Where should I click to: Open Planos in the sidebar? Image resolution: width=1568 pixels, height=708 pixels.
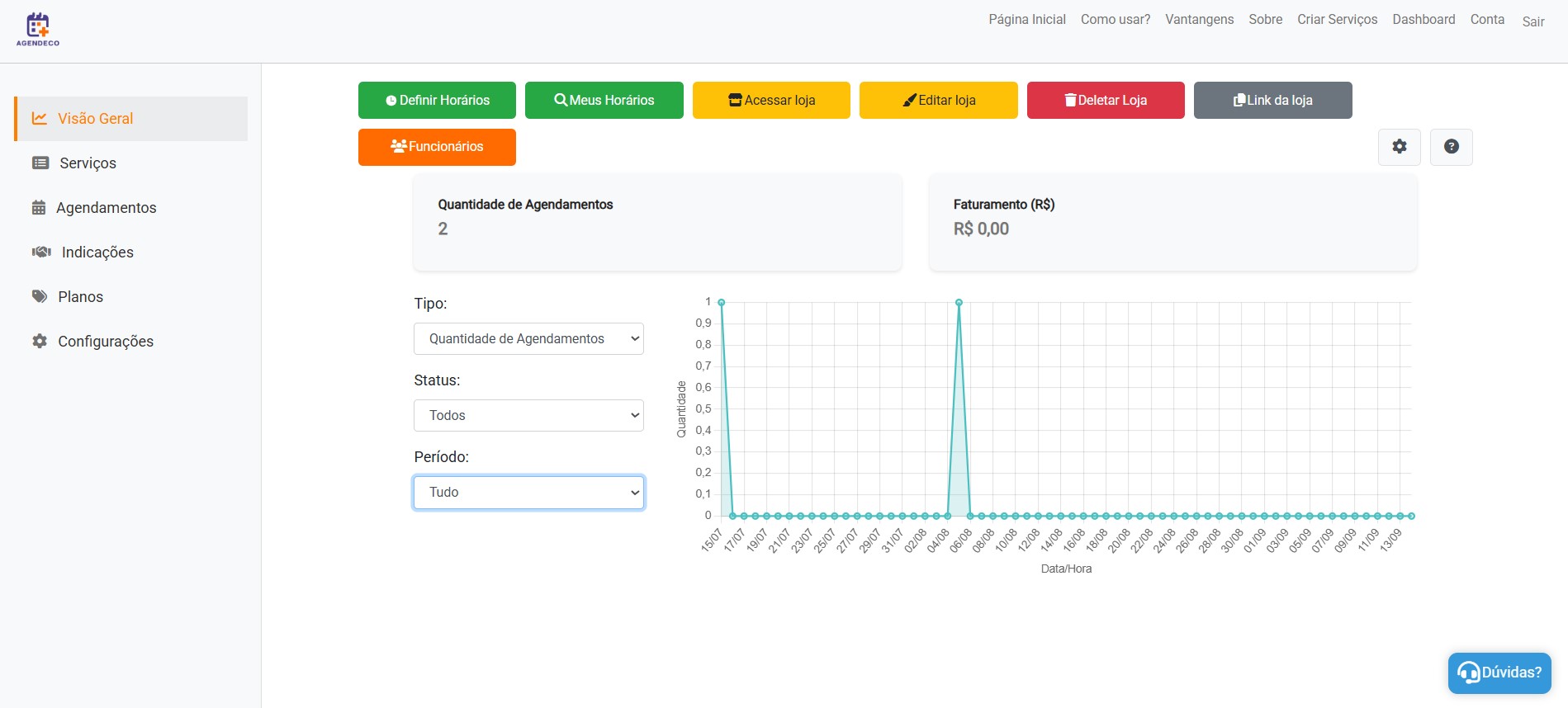(x=80, y=297)
